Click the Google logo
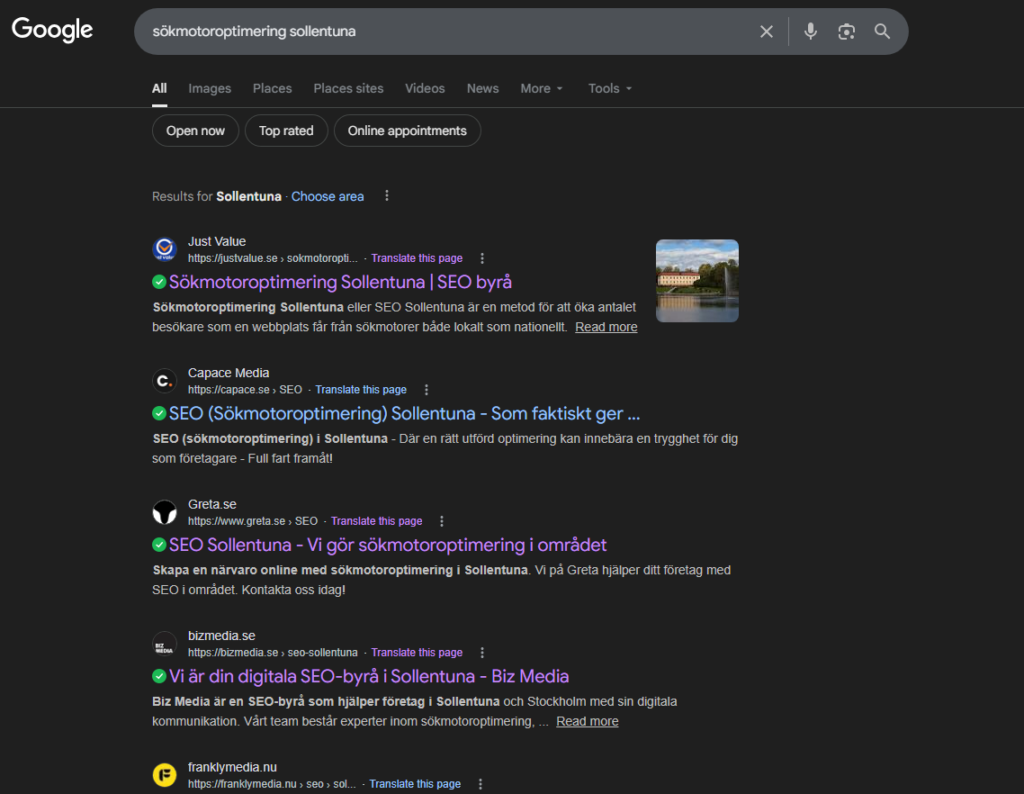Viewport: 1024px width, 794px height. pyautogui.click(x=52, y=30)
